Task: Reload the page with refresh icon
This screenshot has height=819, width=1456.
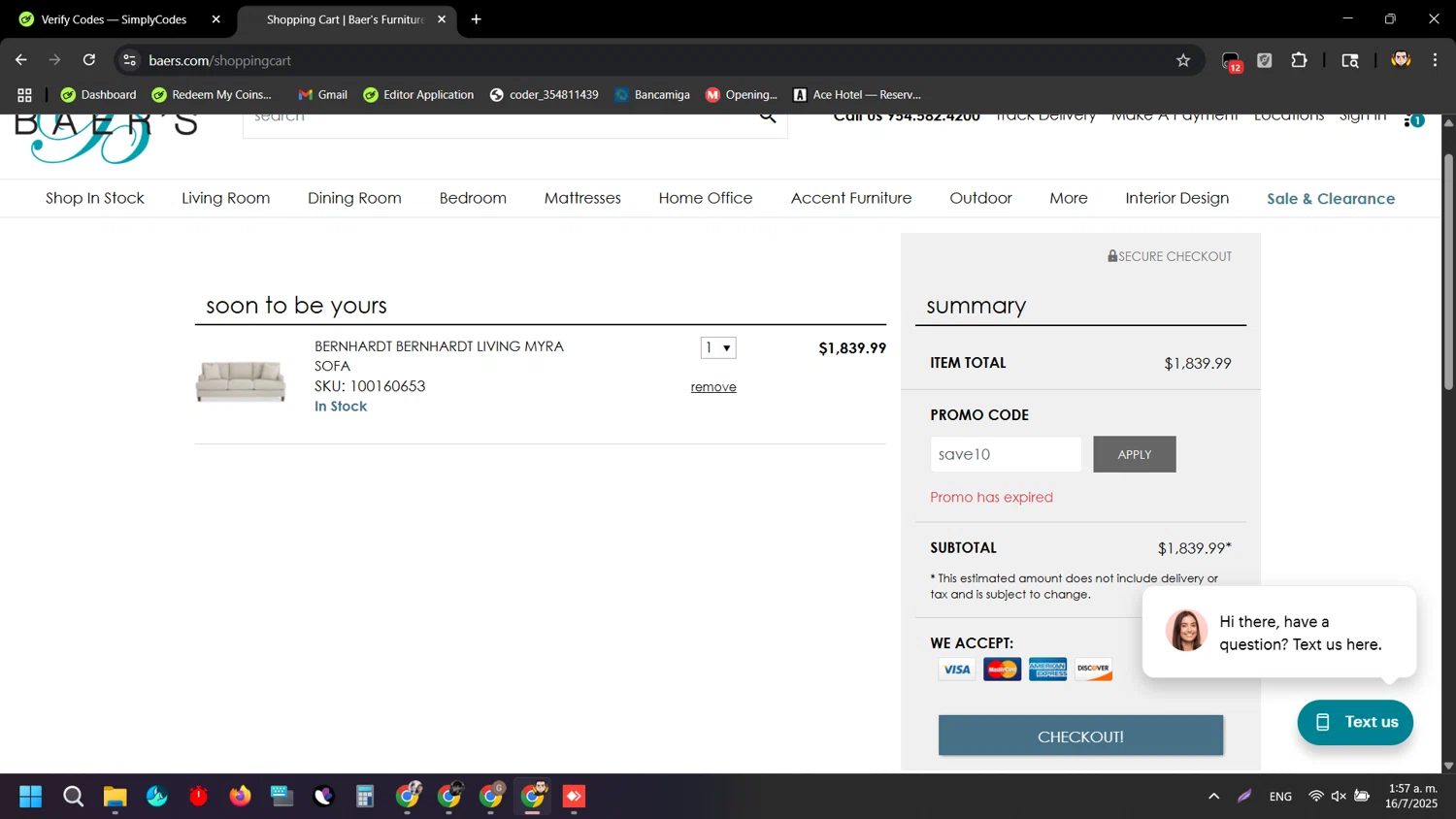Action: click(x=89, y=60)
